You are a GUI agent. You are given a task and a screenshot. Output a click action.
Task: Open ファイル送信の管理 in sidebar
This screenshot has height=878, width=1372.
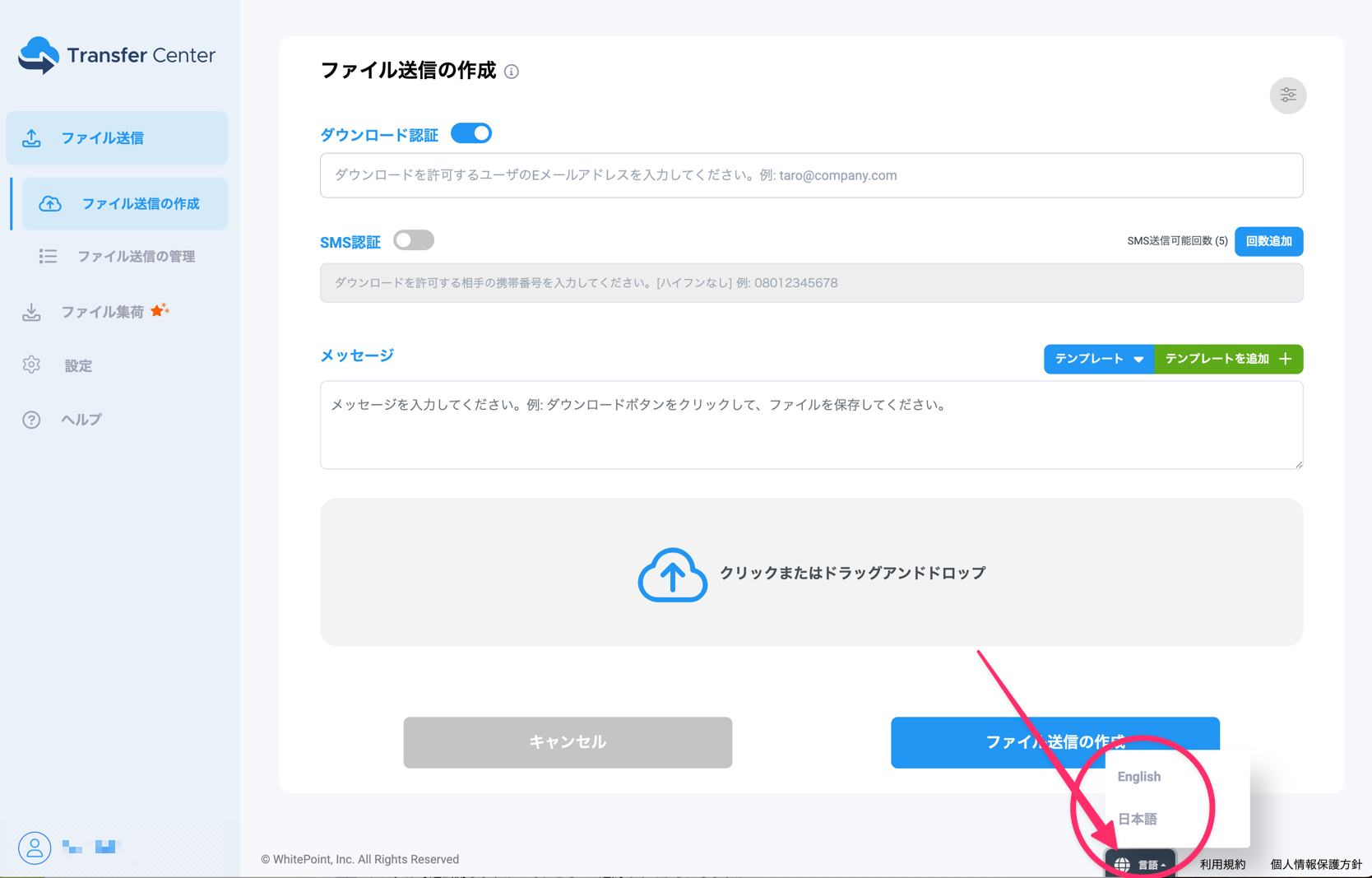[x=136, y=257]
